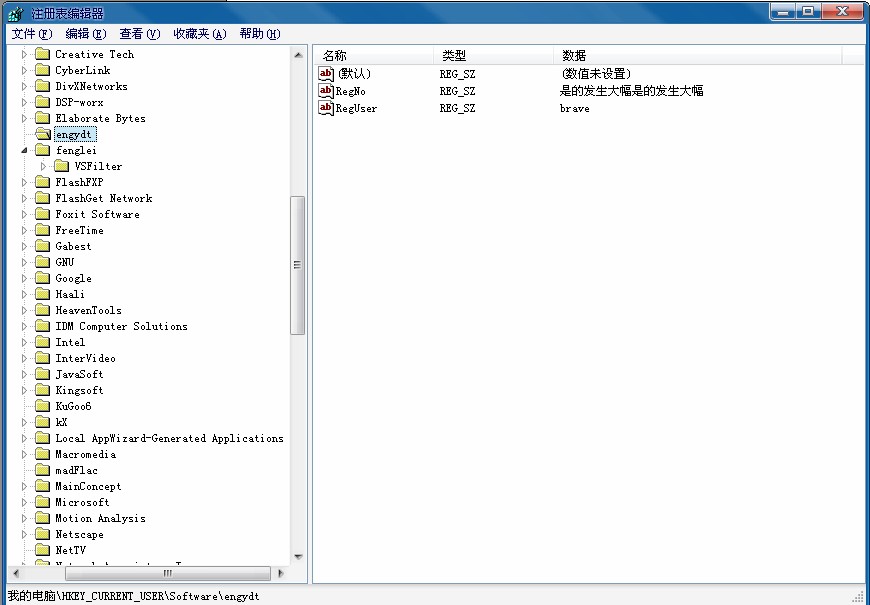Maximize the Registry Editor window
The width and height of the screenshot is (870, 605).
pos(808,11)
